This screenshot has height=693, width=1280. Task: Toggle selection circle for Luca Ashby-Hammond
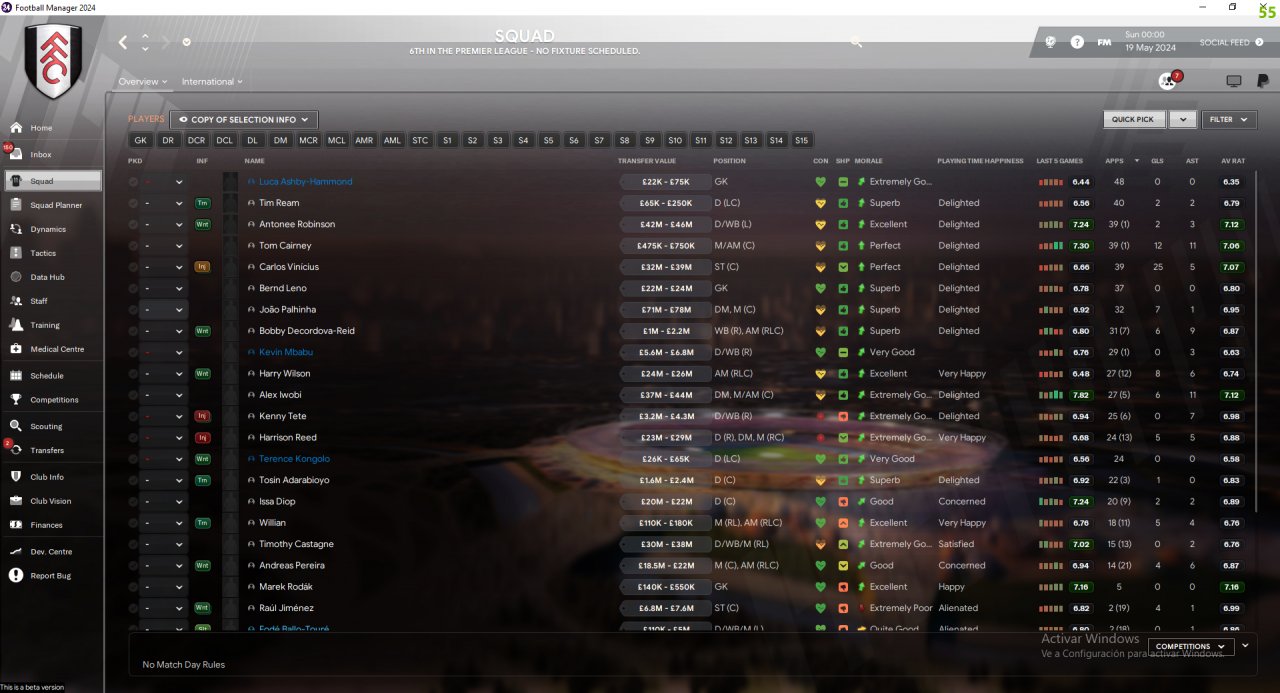click(133, 182)
